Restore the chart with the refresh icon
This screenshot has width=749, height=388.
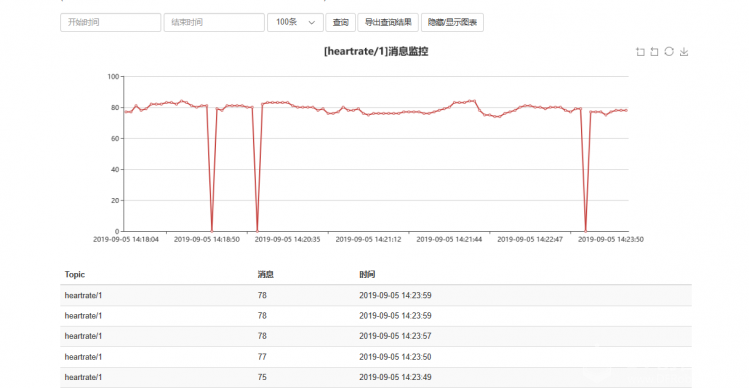pyautogui.click(x=669, y=52)
